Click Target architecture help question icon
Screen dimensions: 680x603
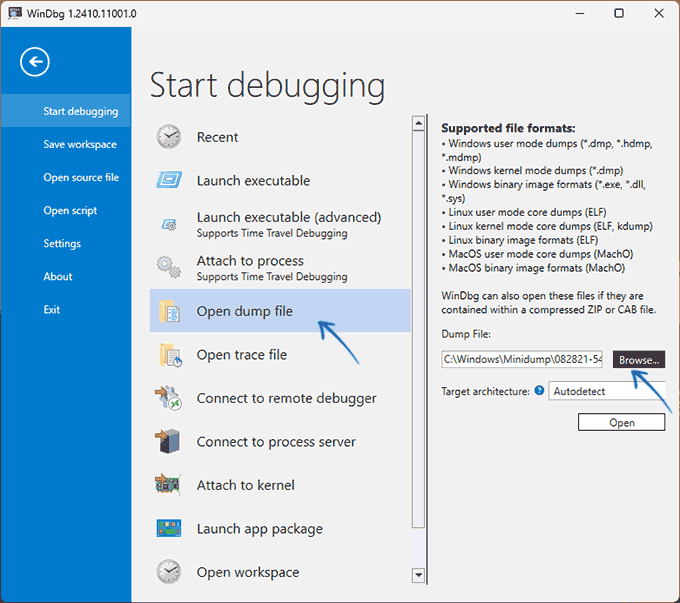(x=539, y=390)
